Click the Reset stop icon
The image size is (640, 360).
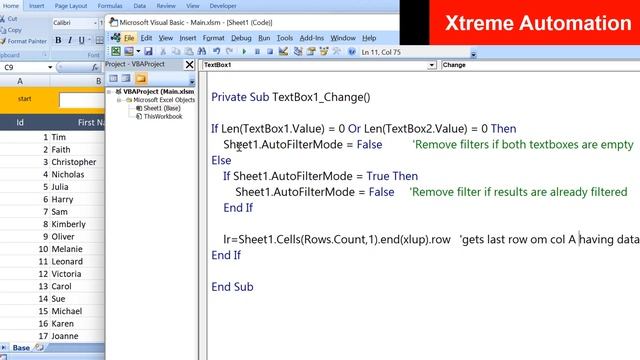tap(270, 51)
